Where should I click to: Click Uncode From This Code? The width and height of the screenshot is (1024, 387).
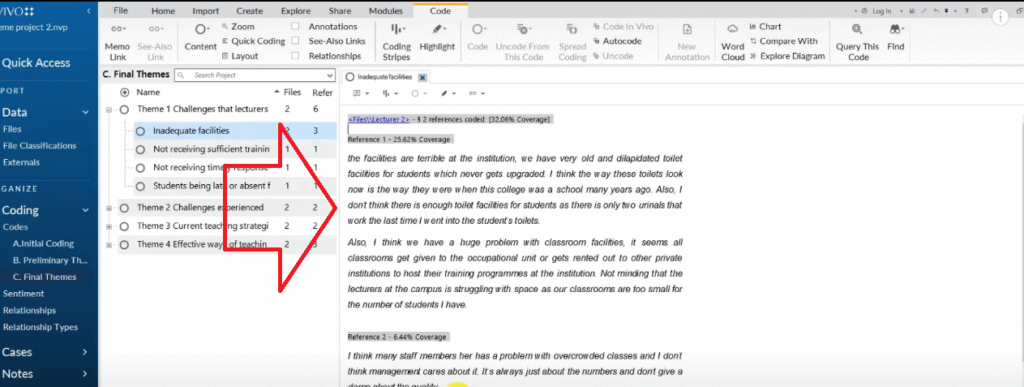pos(522,42)
